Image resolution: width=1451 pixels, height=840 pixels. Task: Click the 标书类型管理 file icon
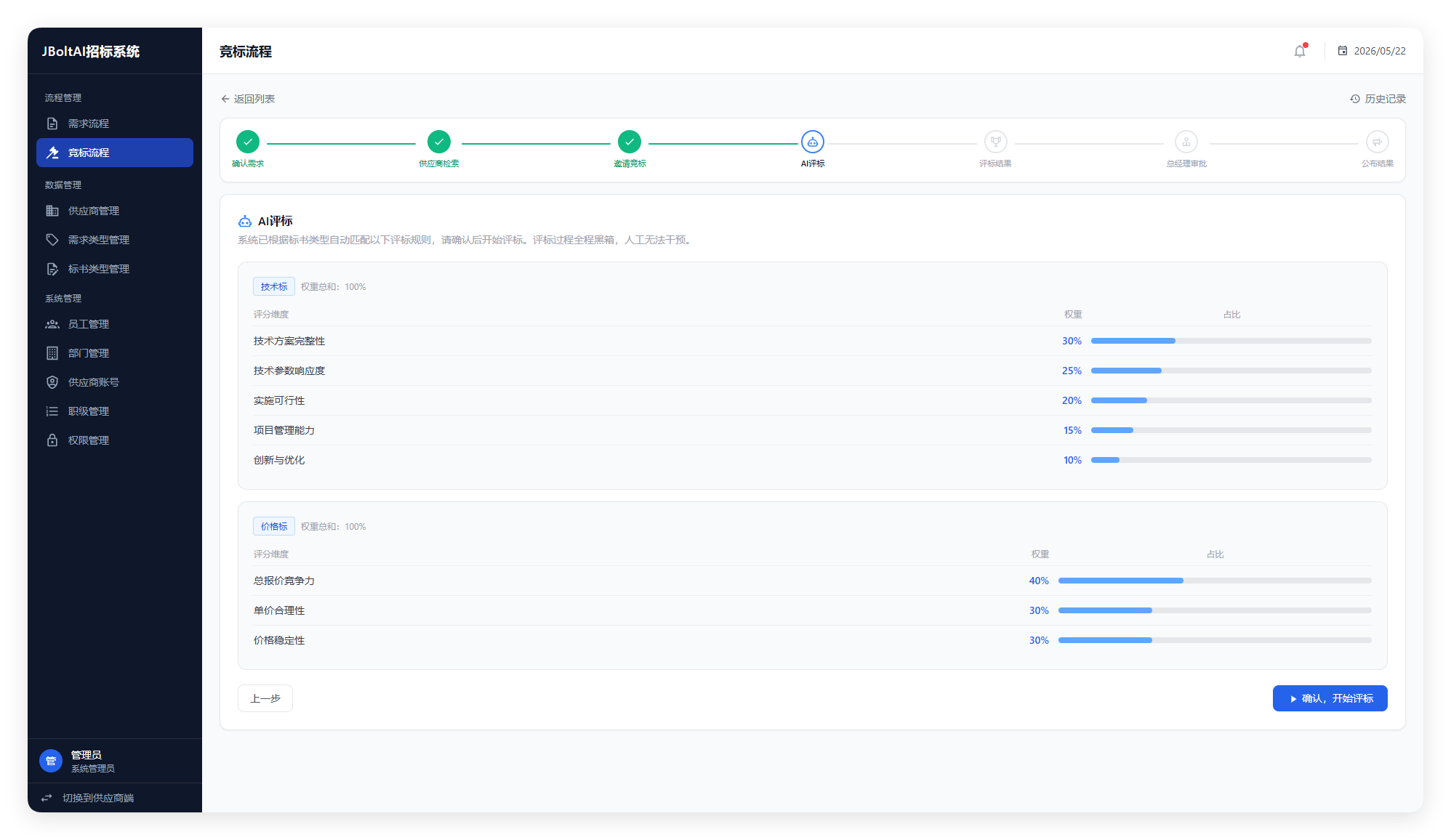52,269
